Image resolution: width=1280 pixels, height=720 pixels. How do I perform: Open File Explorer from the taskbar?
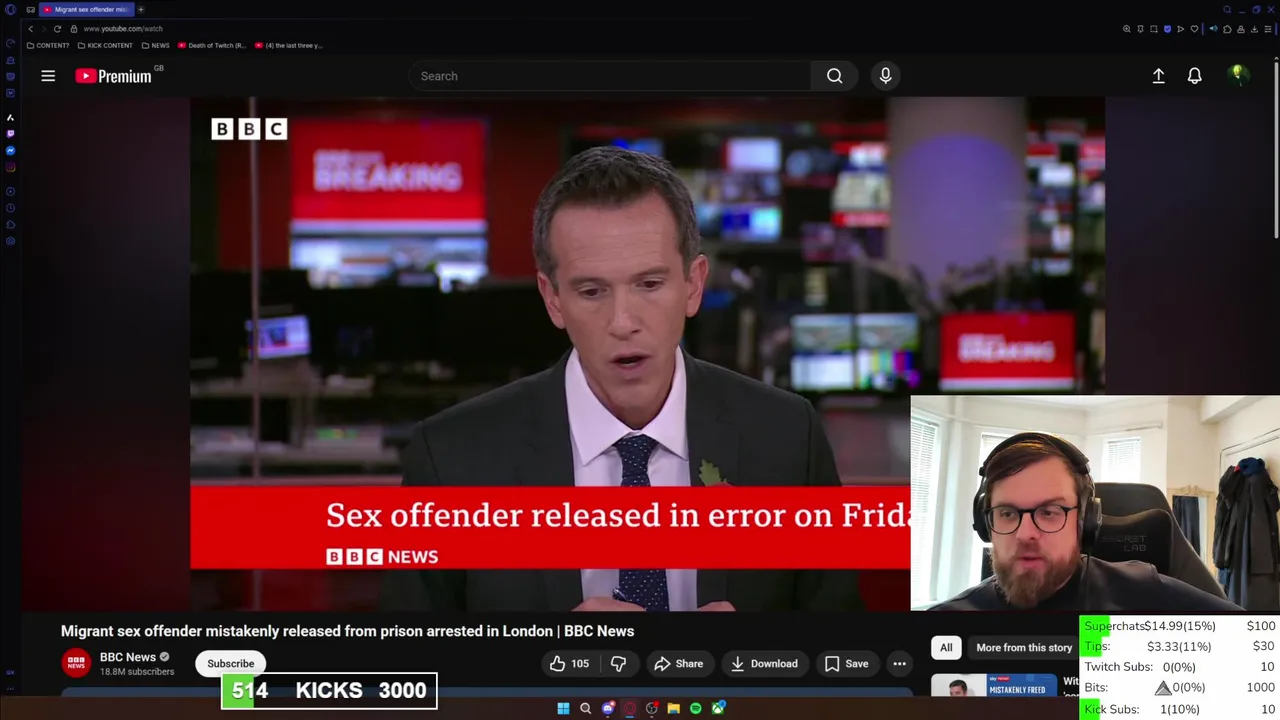point(674,709)
